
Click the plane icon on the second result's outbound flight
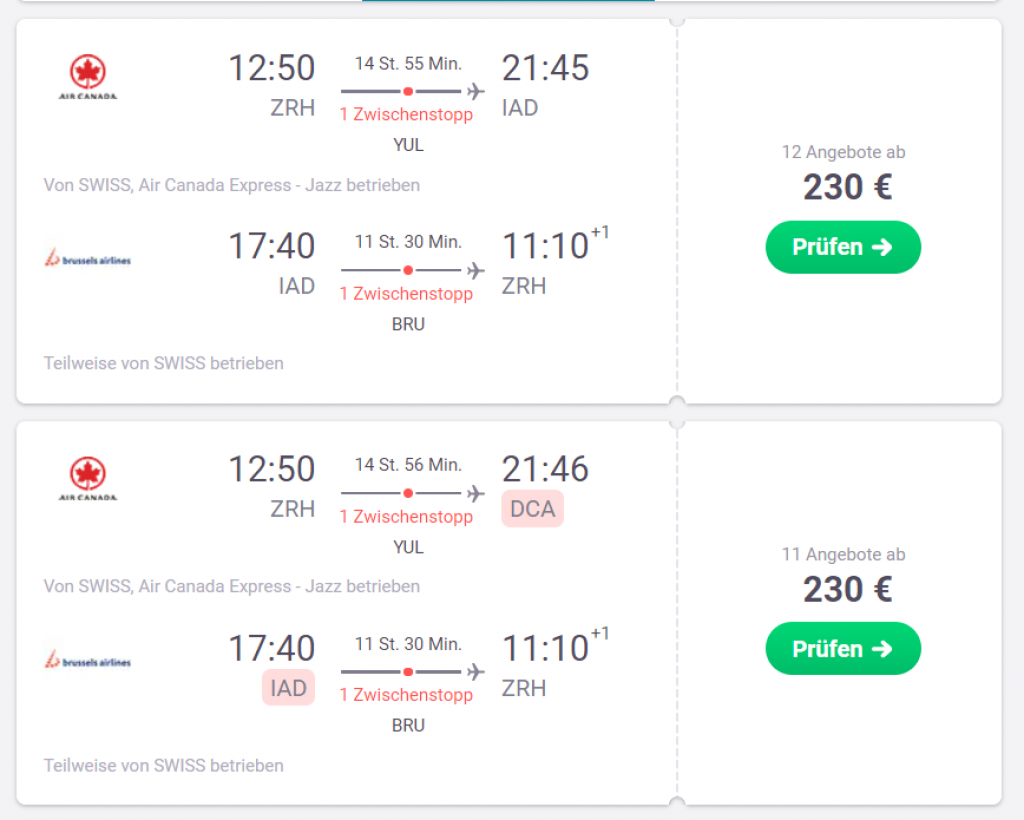(x=476, y=493)
